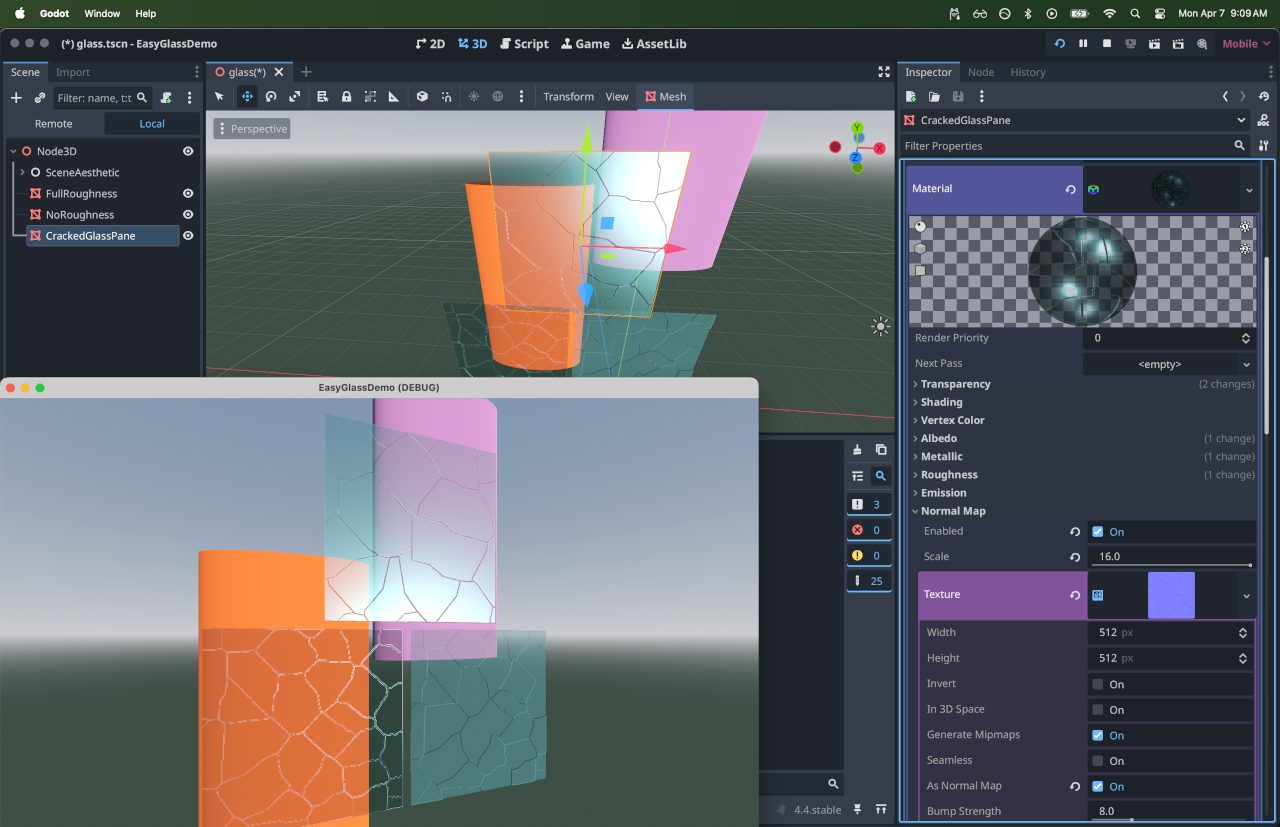Switch to the 2D workspace
This screenshot has height=827, width=1280.
430,44
